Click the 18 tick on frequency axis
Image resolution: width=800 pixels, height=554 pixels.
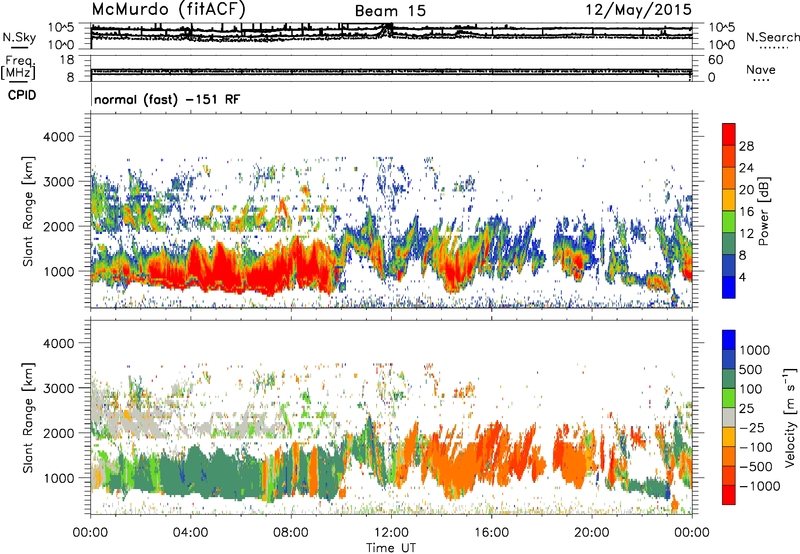coord(67,60)
